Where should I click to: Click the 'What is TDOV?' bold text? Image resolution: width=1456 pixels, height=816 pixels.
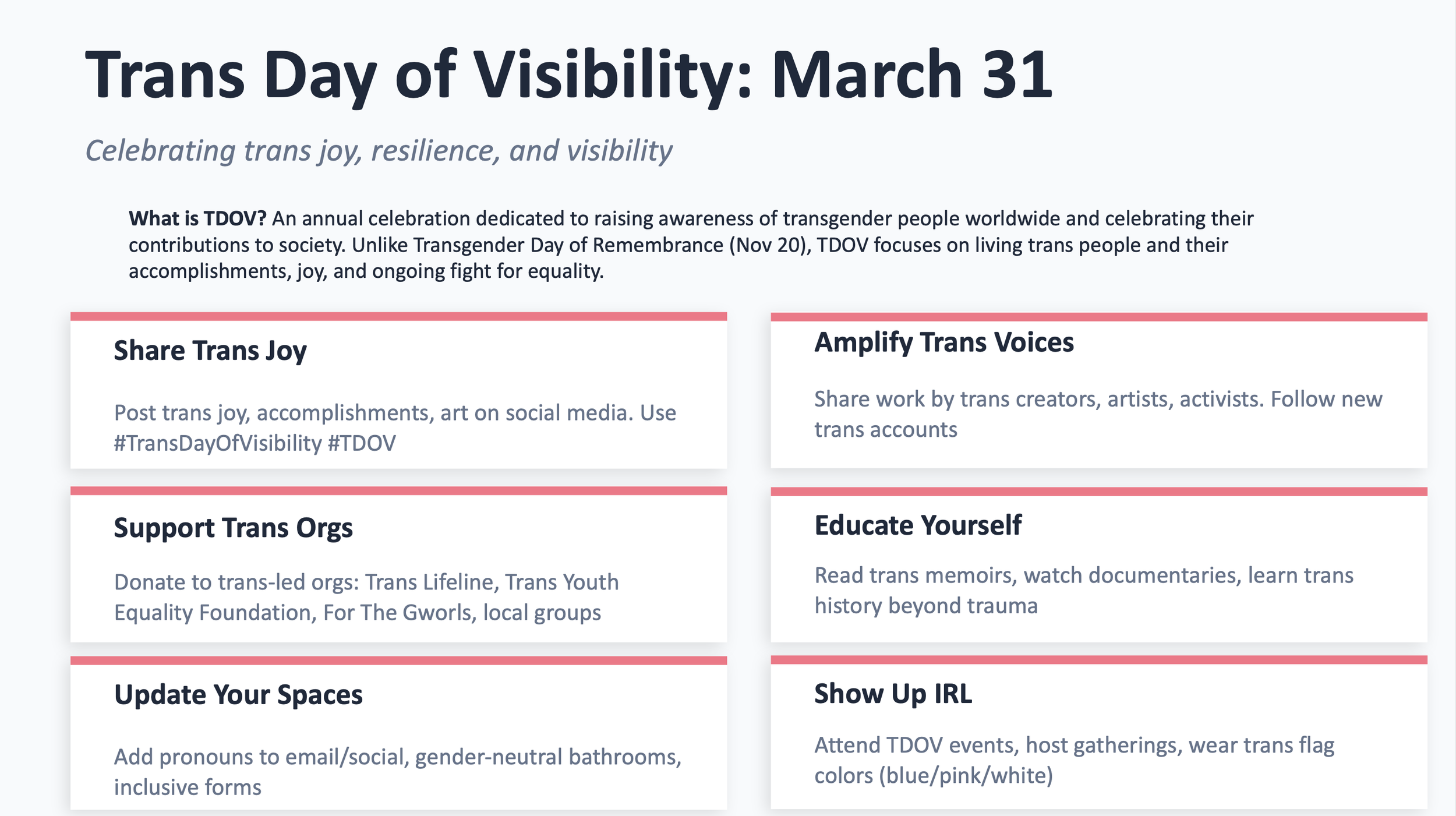pos(197,218)
